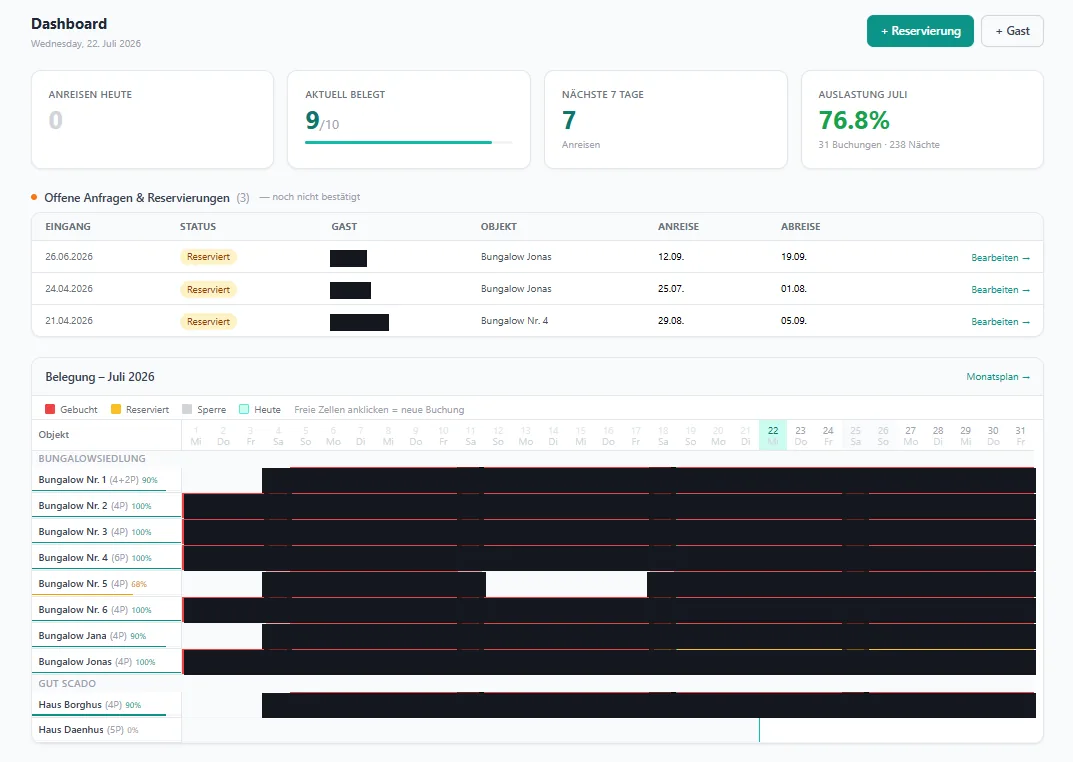Open Bearbeiten link for 21.04.2026 entry
The height and width of the screenshot is (762, 1073).
[x=1000, y=321]
